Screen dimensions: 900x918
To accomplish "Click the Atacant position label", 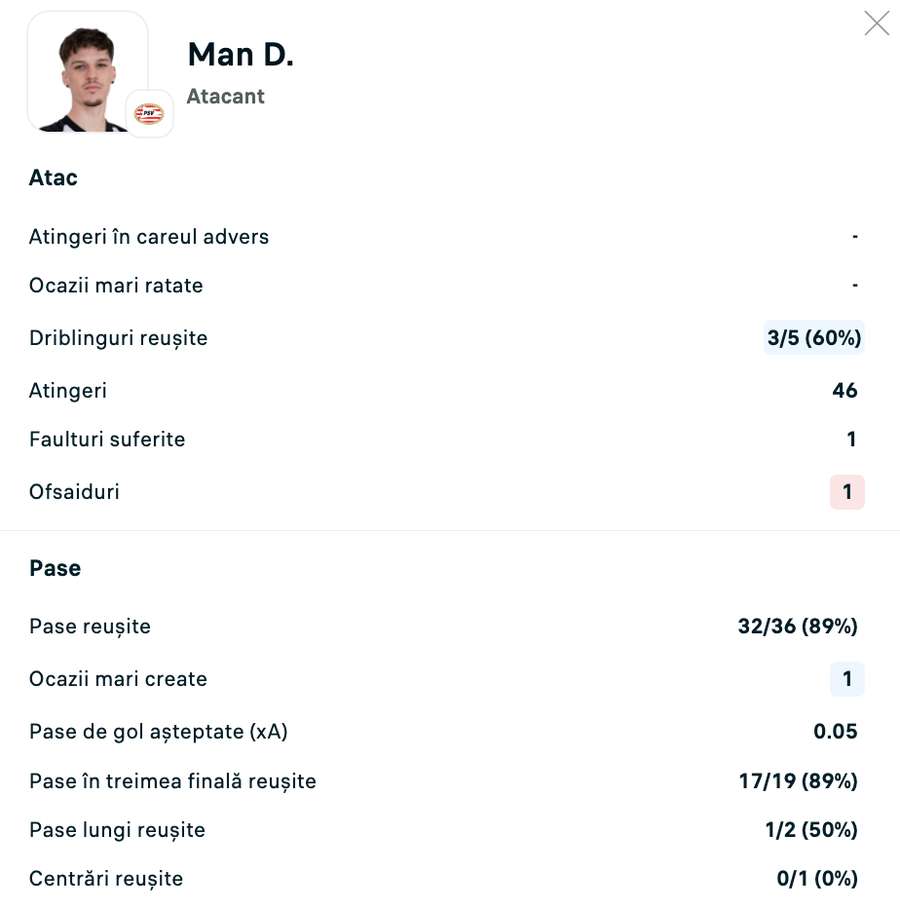I will 225,97.
